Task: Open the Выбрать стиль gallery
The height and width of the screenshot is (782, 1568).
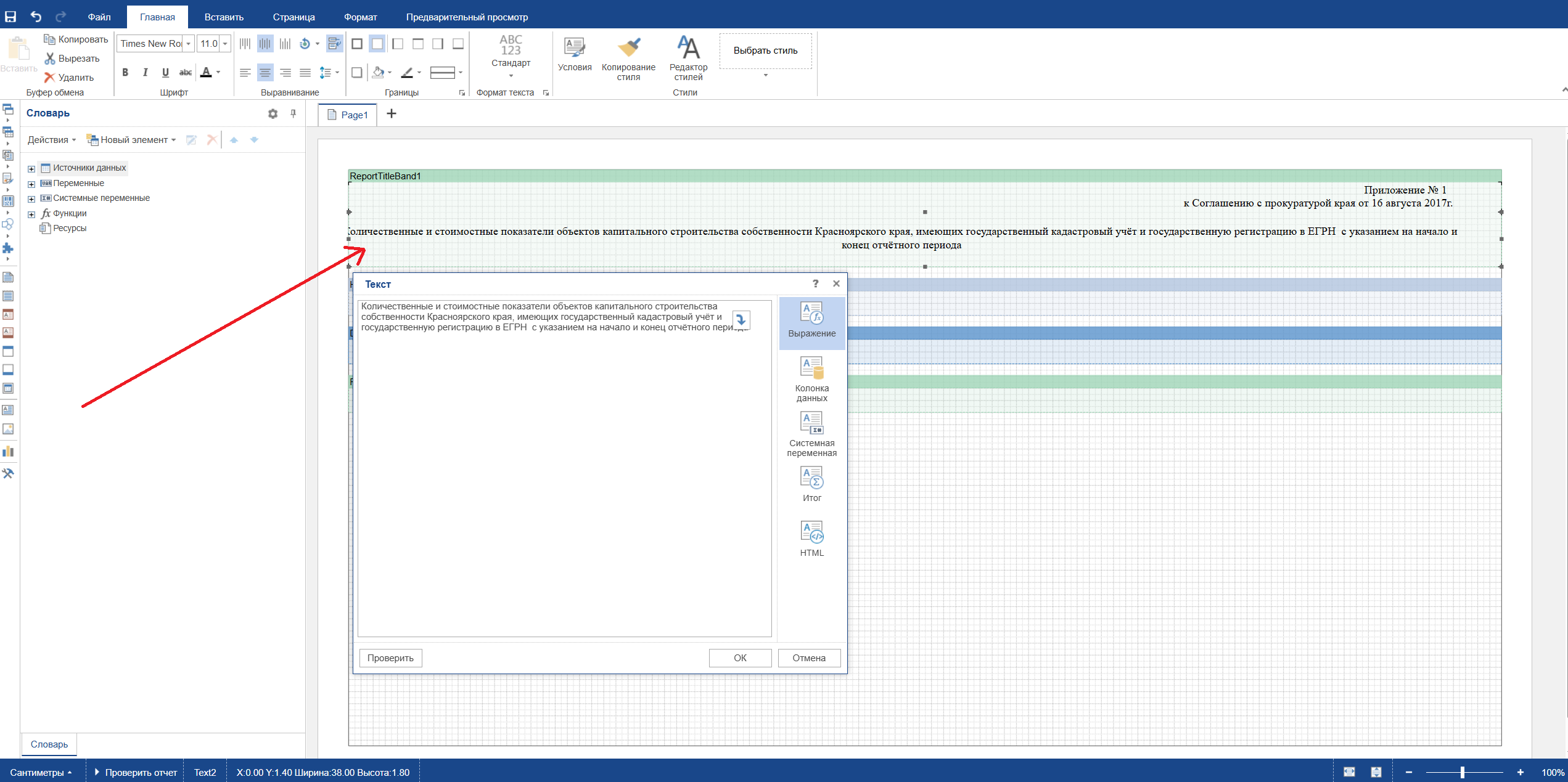Action: tap(765, 51)
